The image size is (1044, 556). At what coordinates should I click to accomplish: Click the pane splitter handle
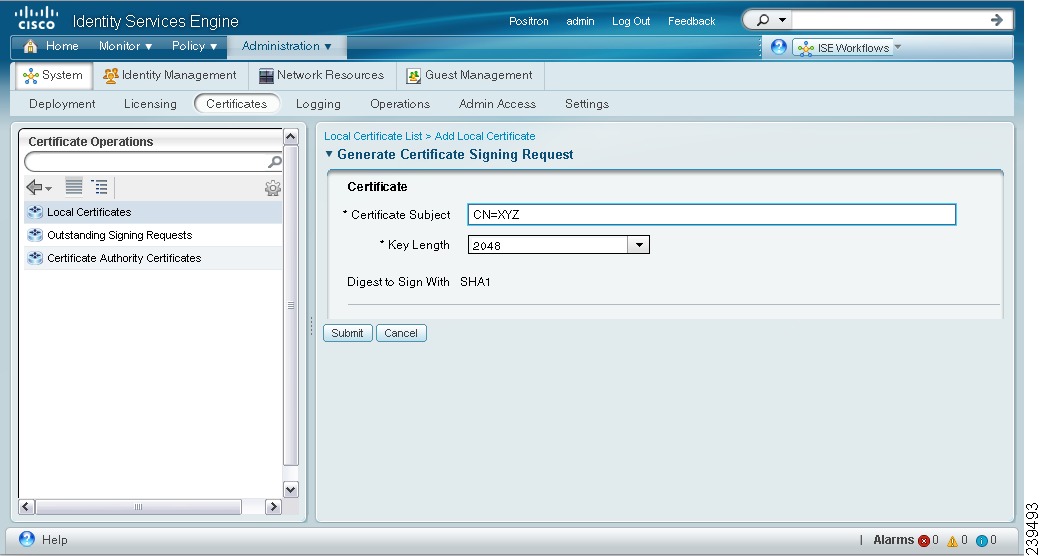click(x=311, y=326)
